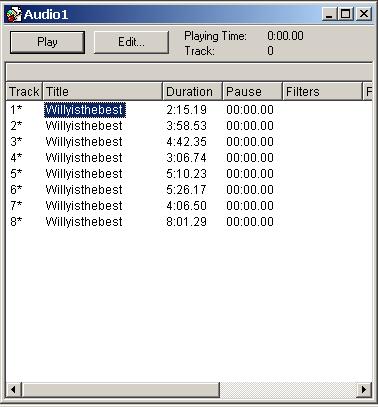Click track number 5* cell
This screenshot has height=407, width=378.
[x=16, y=173]
